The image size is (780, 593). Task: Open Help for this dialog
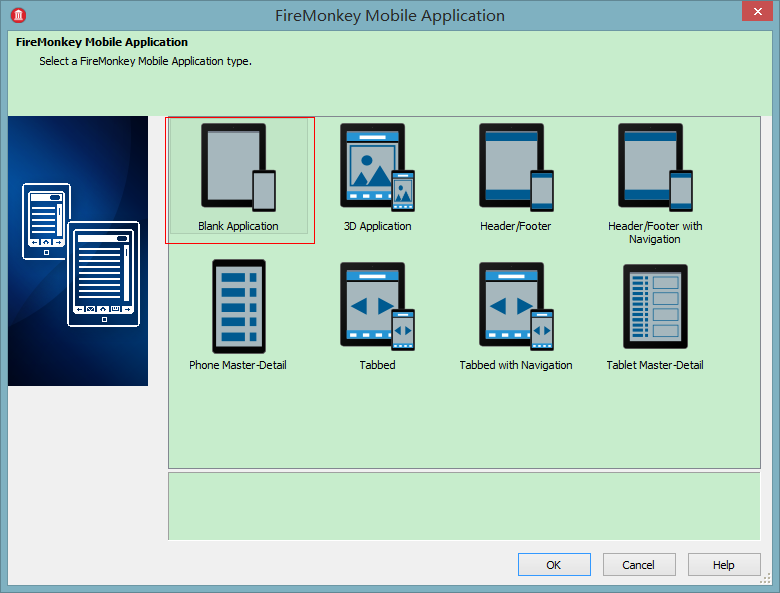coord(724,565)
